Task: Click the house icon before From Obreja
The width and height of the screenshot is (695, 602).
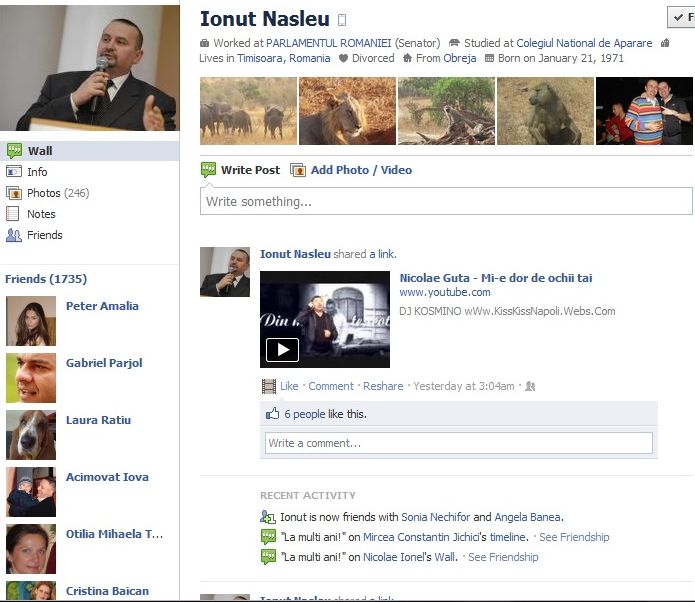Action: (407, 58)
